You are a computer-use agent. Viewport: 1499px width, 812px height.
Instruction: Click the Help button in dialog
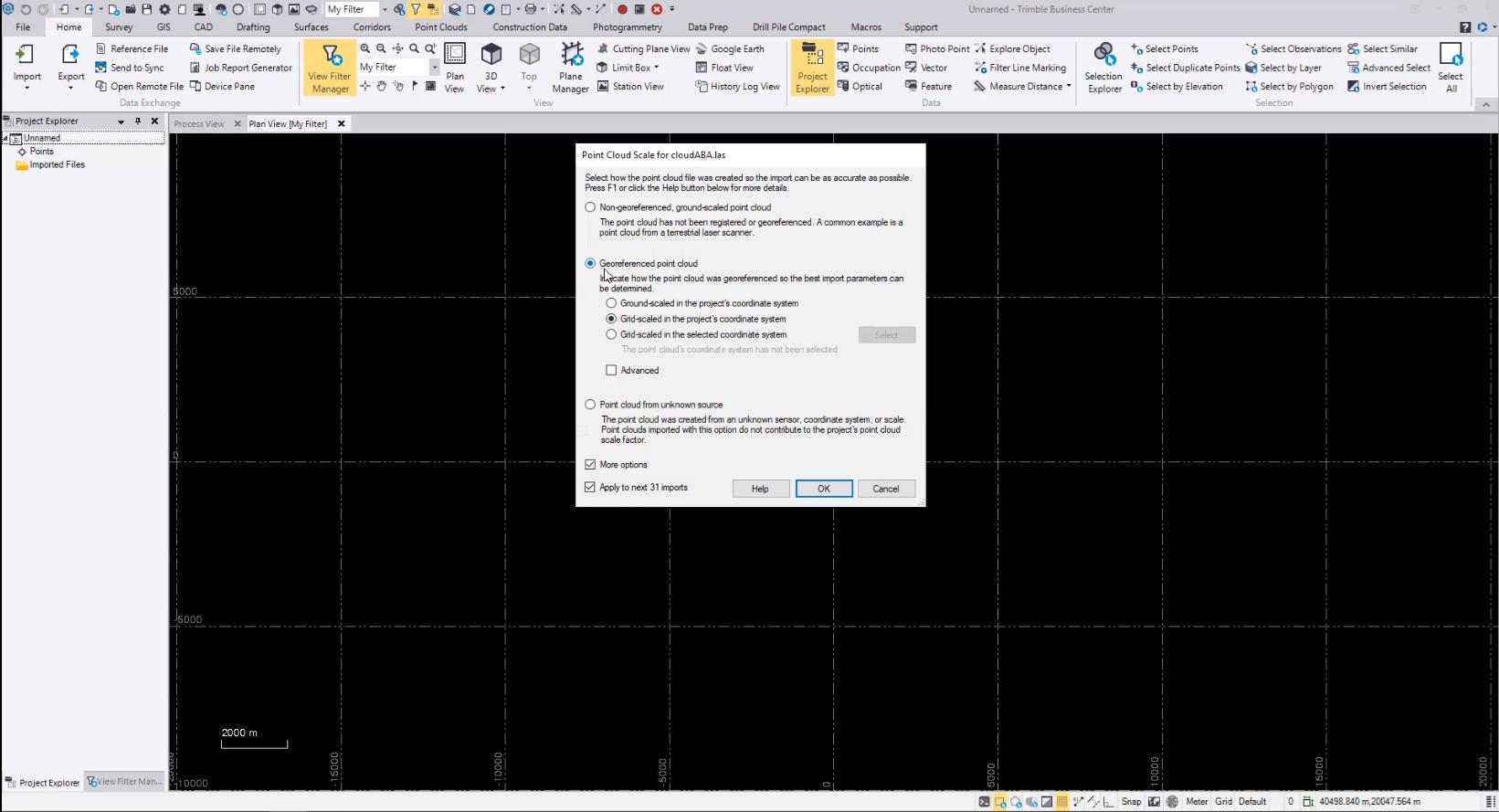coord(759,489)
